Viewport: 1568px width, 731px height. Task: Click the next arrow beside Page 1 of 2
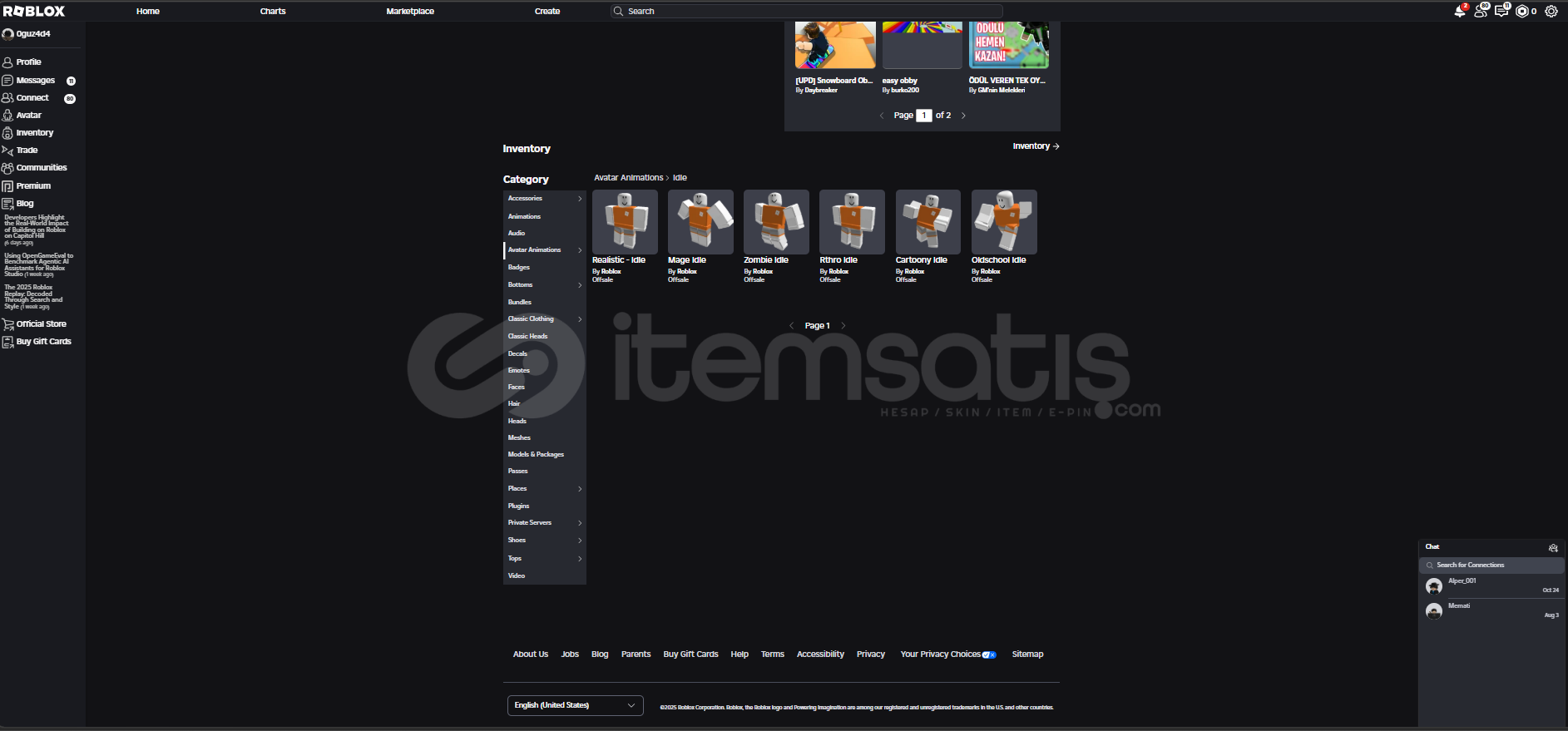pyautogui.click(x=963, y=116)
